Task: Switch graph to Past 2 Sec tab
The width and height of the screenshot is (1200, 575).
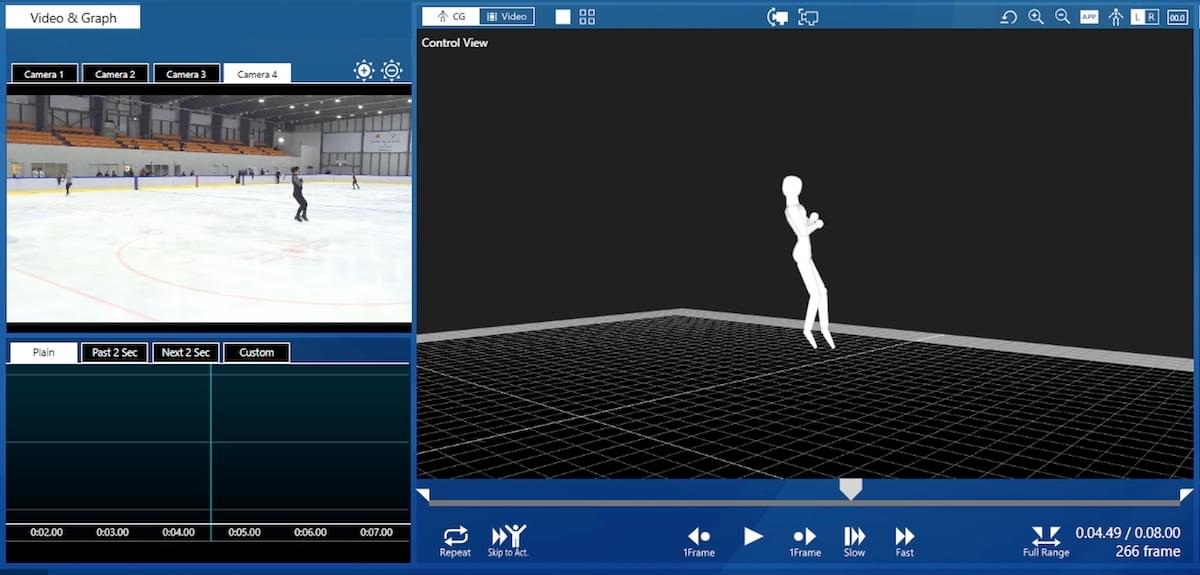Action: click(115, 353)
